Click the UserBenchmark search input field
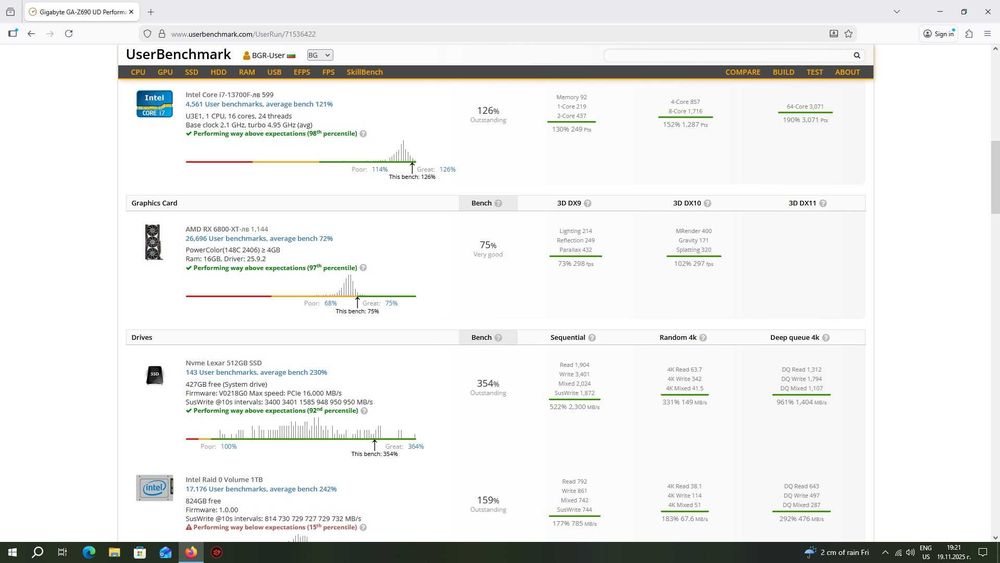Screen dimensions: 1000x563 click(x=727, y=55)
